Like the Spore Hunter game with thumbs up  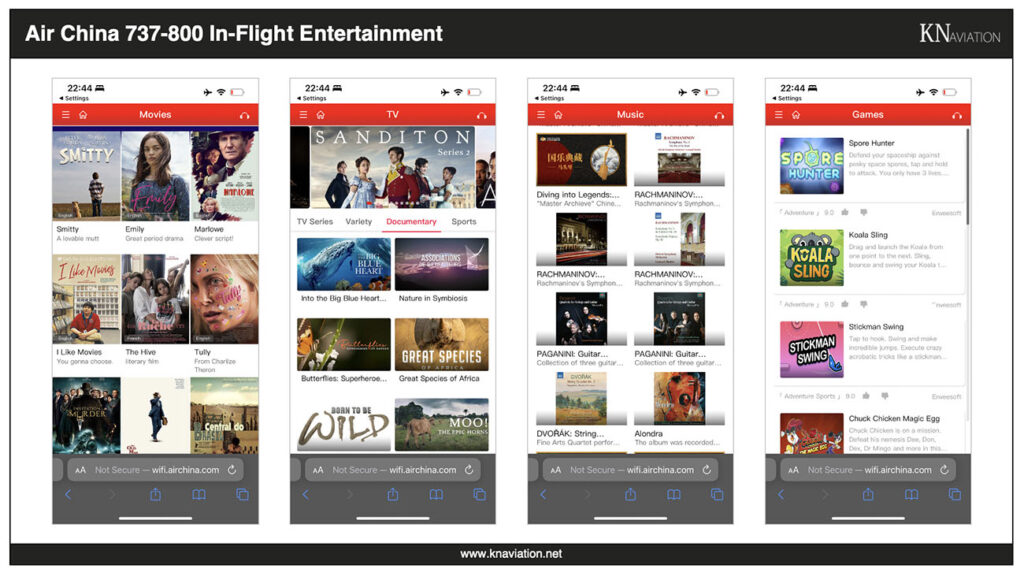pos(845,212)
